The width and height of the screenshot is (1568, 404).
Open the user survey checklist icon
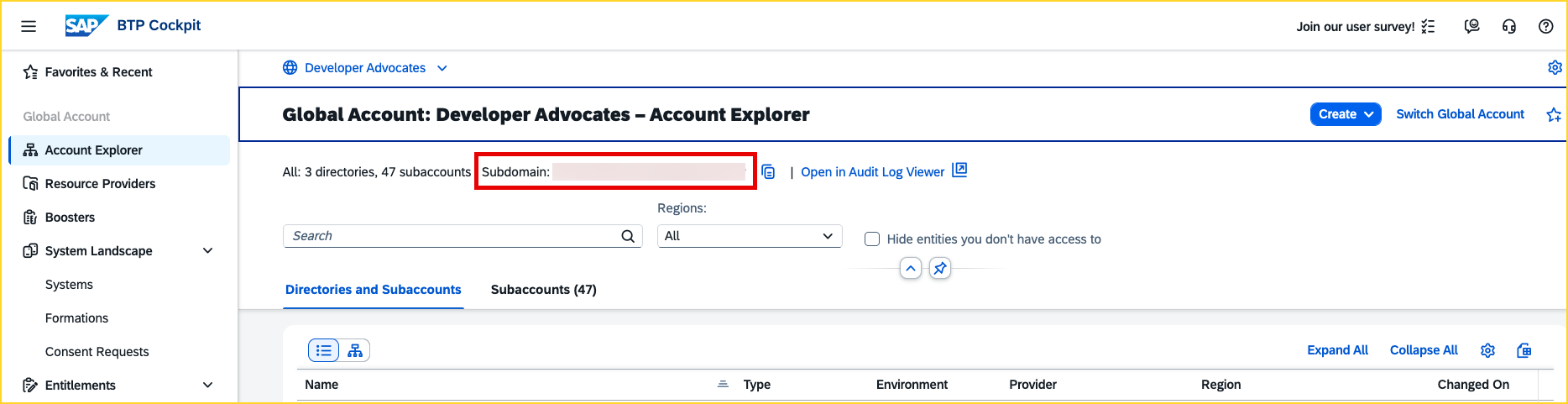pos(1428,27)
